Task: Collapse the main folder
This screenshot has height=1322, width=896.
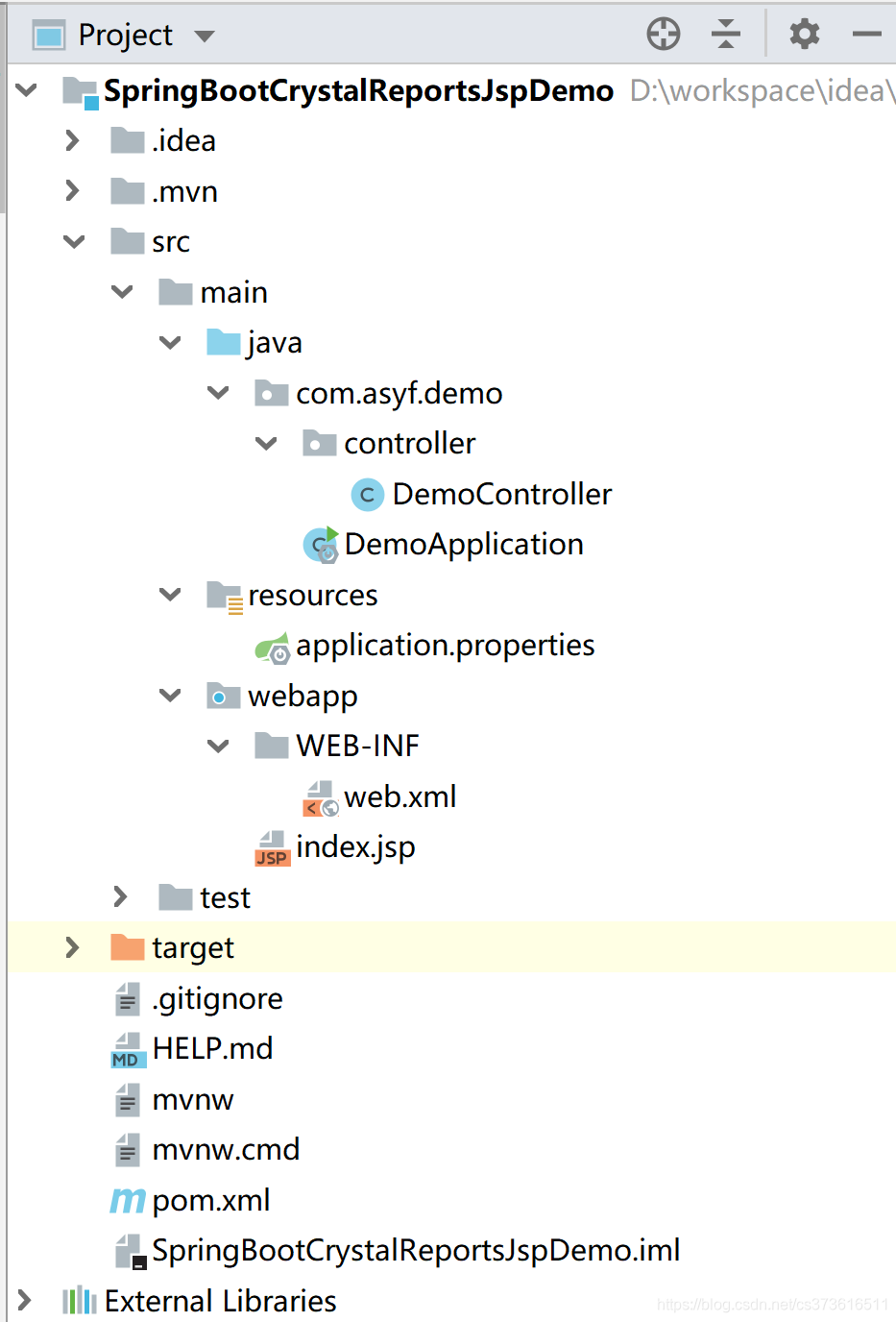Action: click(x=122, y=292)
